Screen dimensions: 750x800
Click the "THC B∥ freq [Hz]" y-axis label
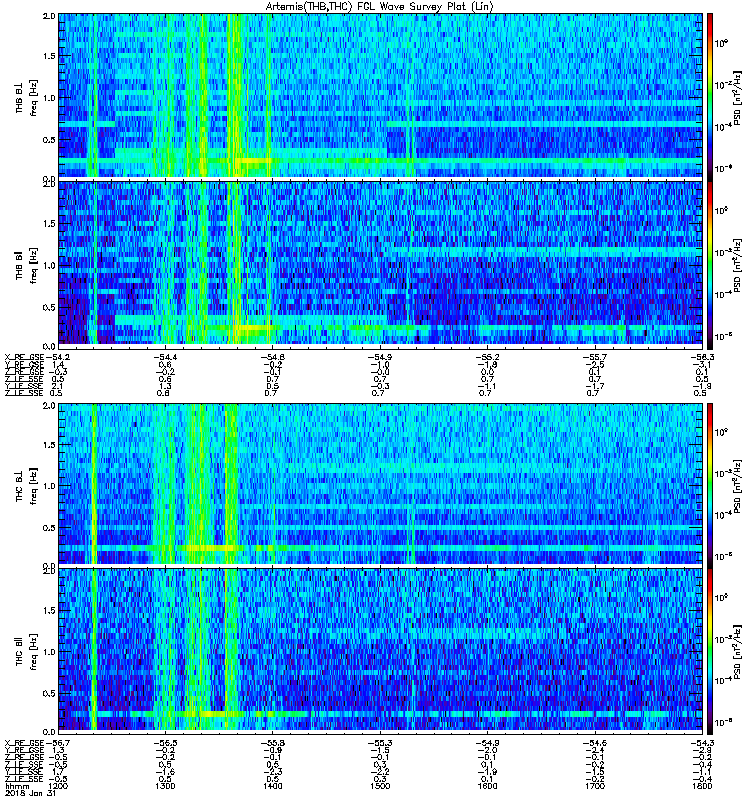coord(26,651)
